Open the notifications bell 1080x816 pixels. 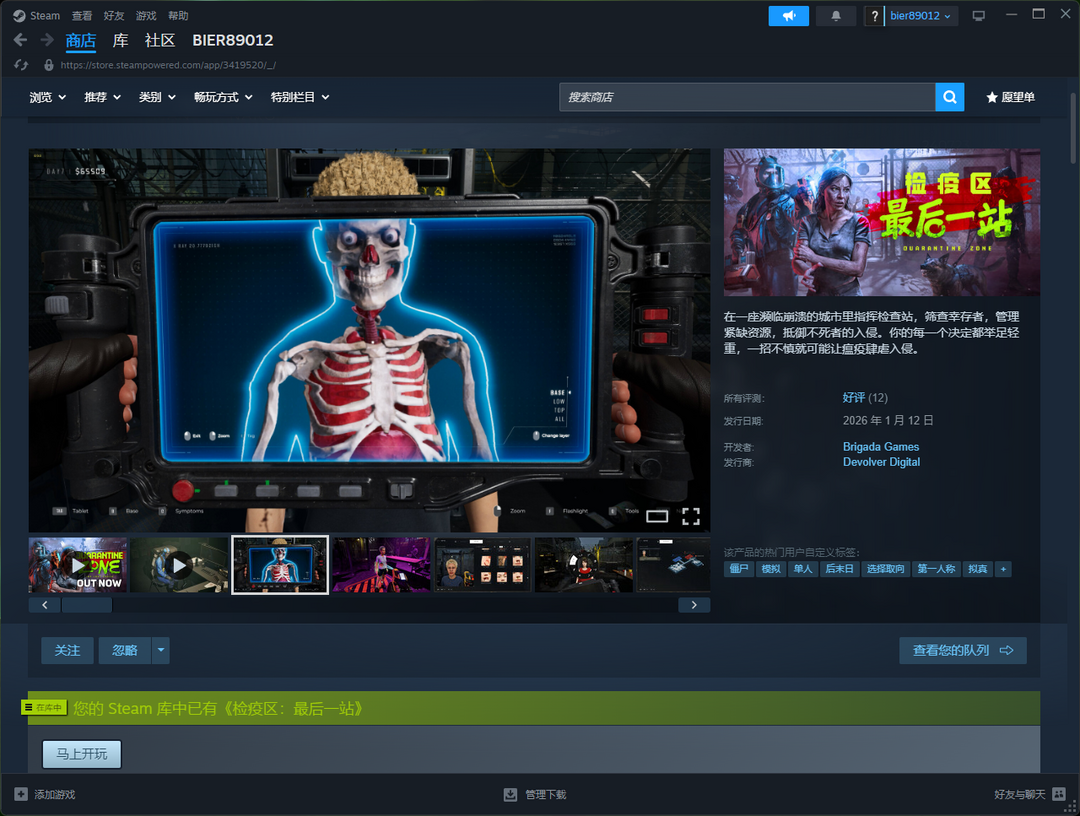pos(836,16)
